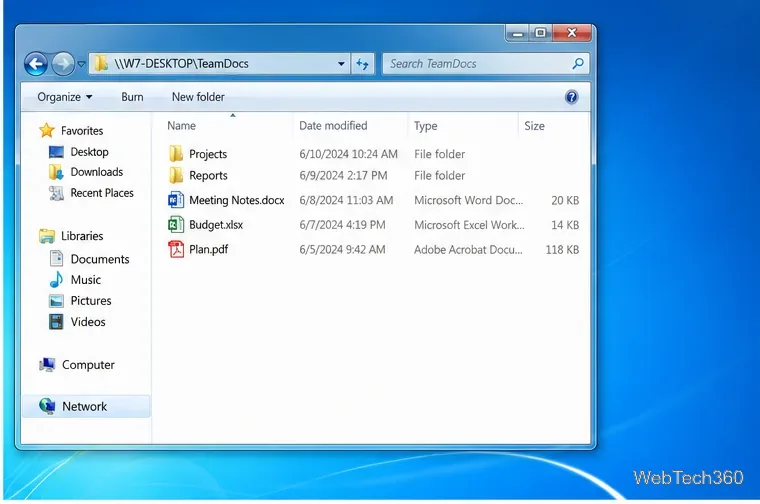The width and height of the screenshot is (760, 504).
Task: Click the PDF icon of Plan.pdf
Action: (176, 249)
